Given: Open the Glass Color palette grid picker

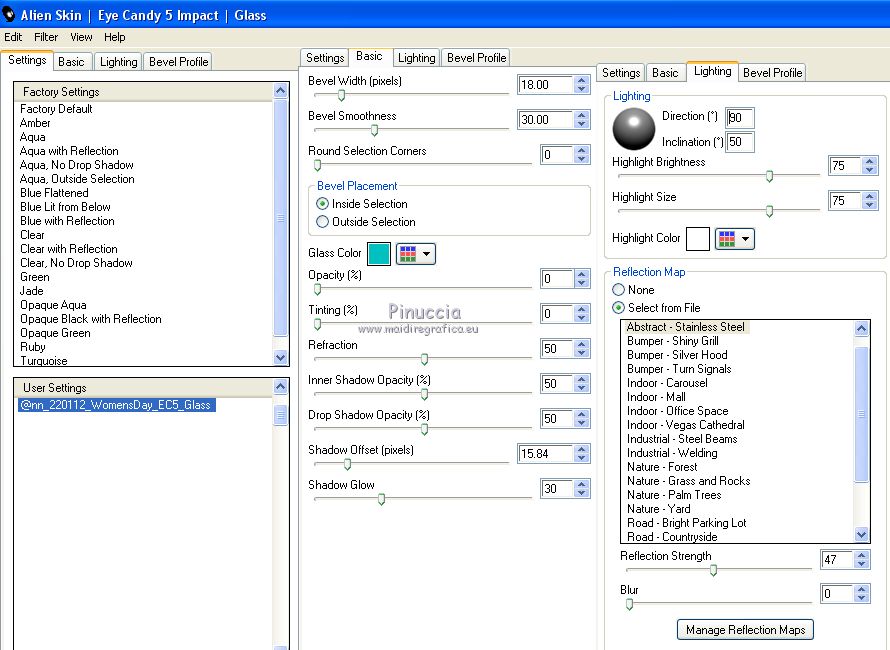Looking at the screenshot, I should [415, 254].
